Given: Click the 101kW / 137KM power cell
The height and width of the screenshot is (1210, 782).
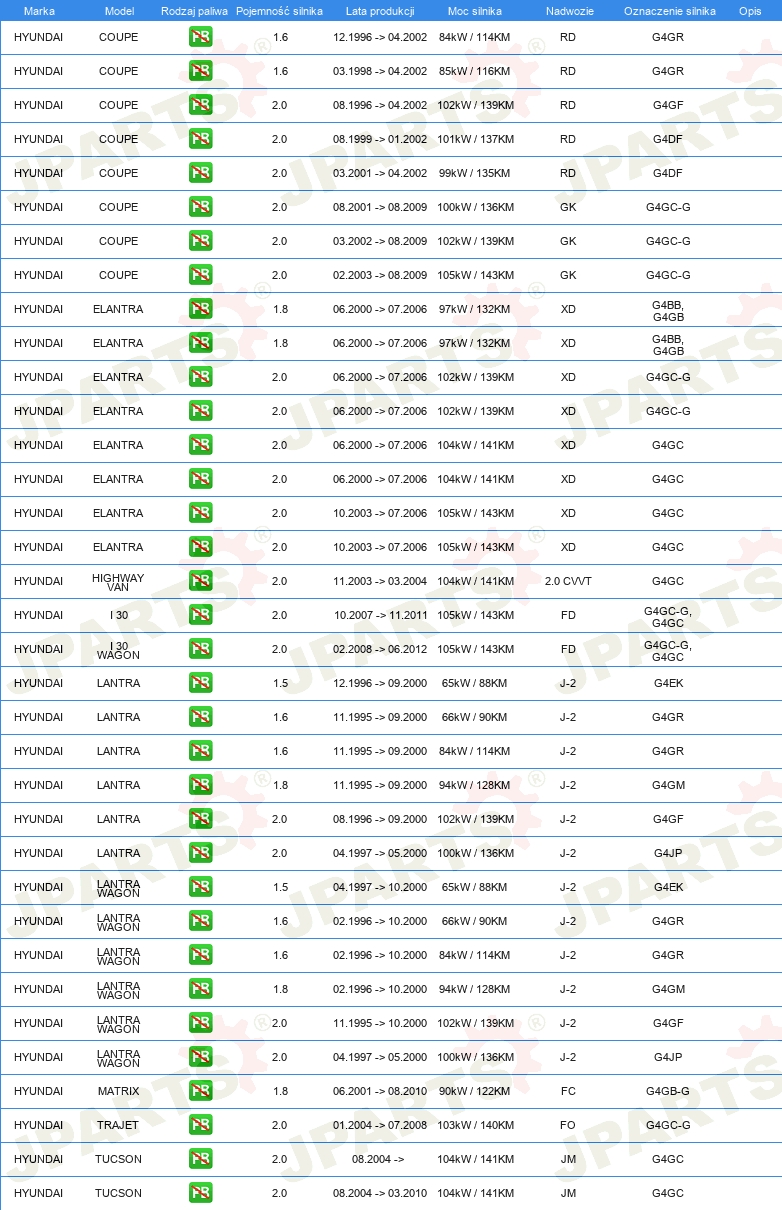Looking at the screenshot, I should click(x=476, y=139).
